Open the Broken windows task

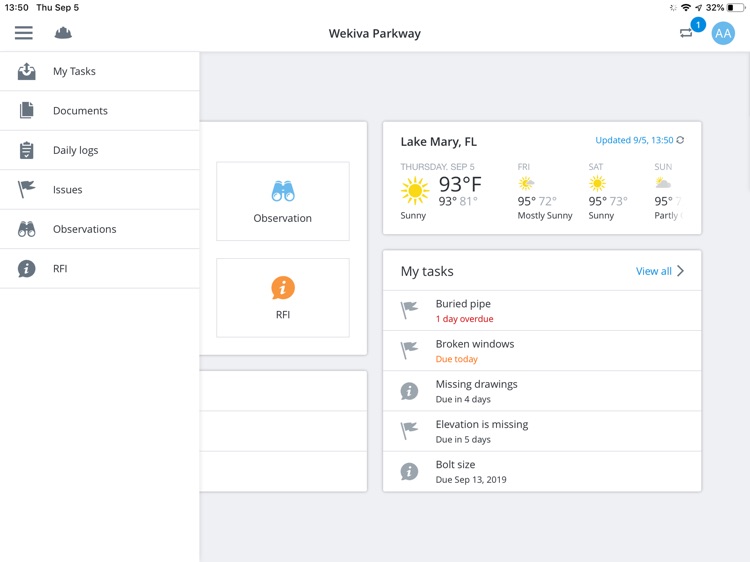pos(542,351)
